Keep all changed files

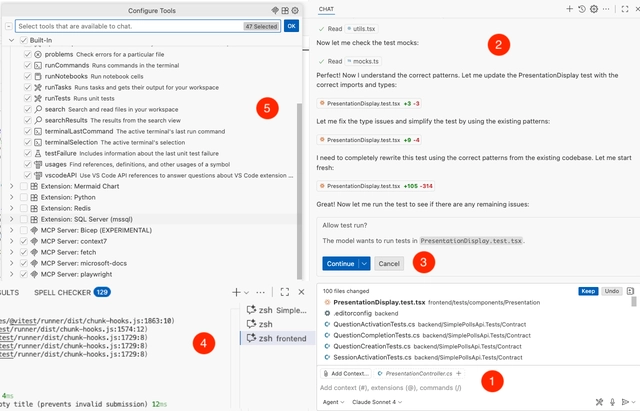588,291
